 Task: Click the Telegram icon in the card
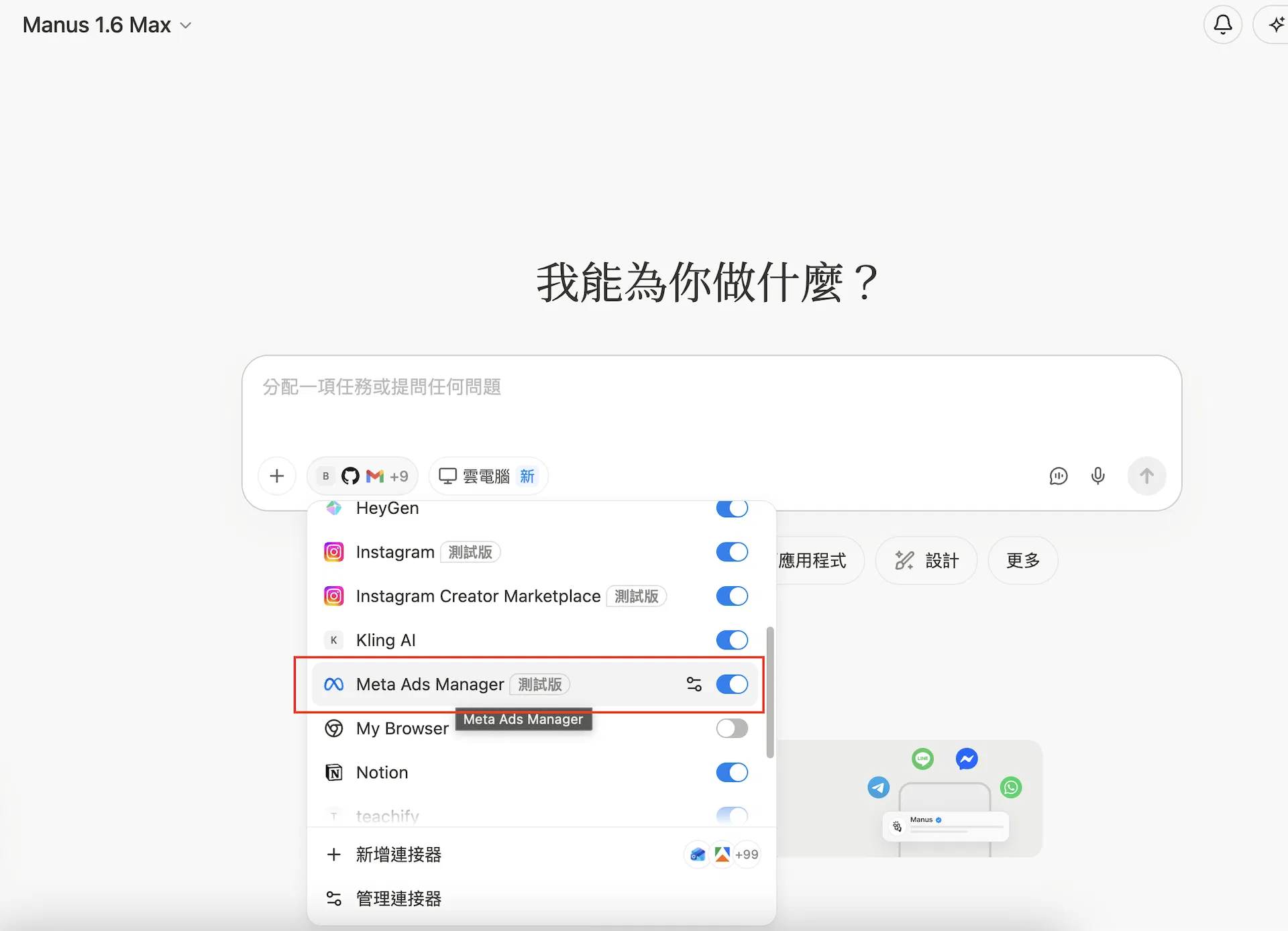(x=878, y=787)
